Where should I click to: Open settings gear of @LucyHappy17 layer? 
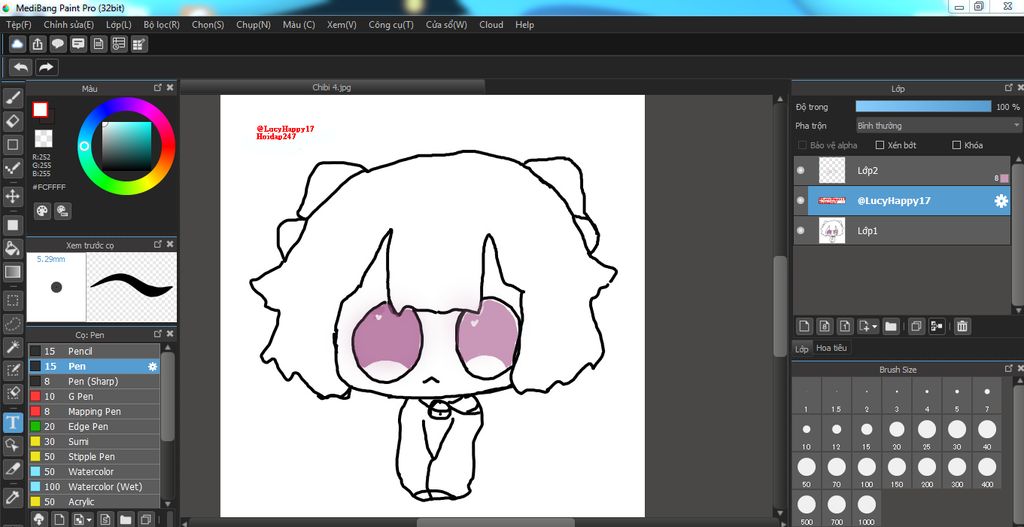(x=1001, y=201)
